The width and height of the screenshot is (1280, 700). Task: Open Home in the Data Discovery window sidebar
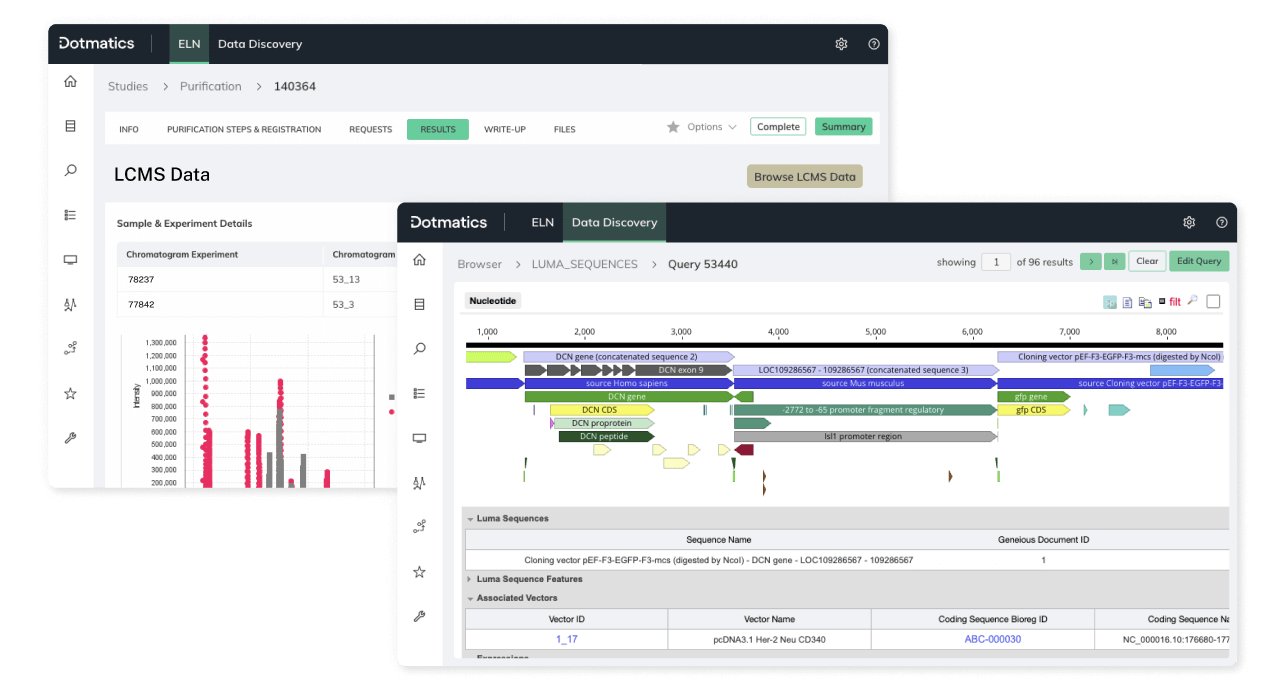click(x=419, y=260)
